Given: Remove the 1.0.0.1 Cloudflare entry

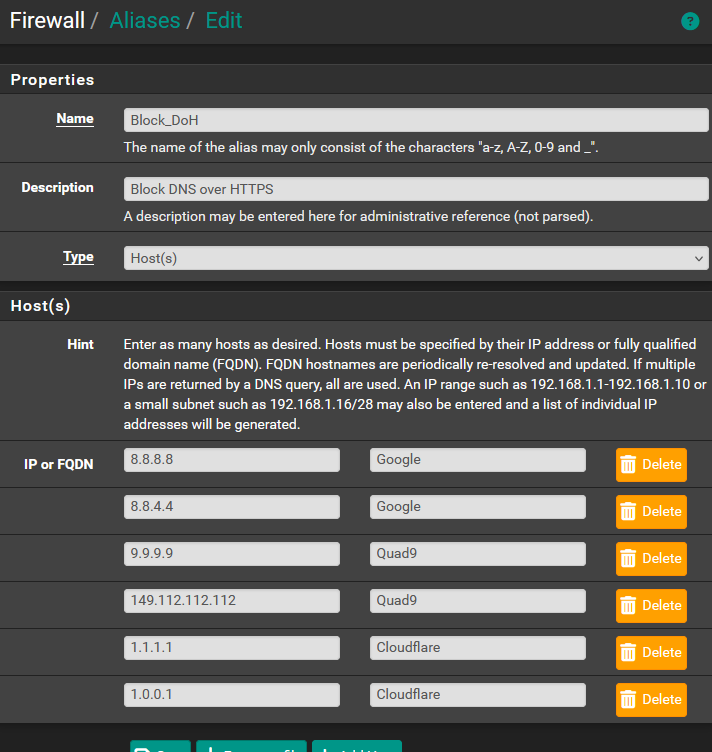Looking at the screenshot, I should click(x=651, y=699).
